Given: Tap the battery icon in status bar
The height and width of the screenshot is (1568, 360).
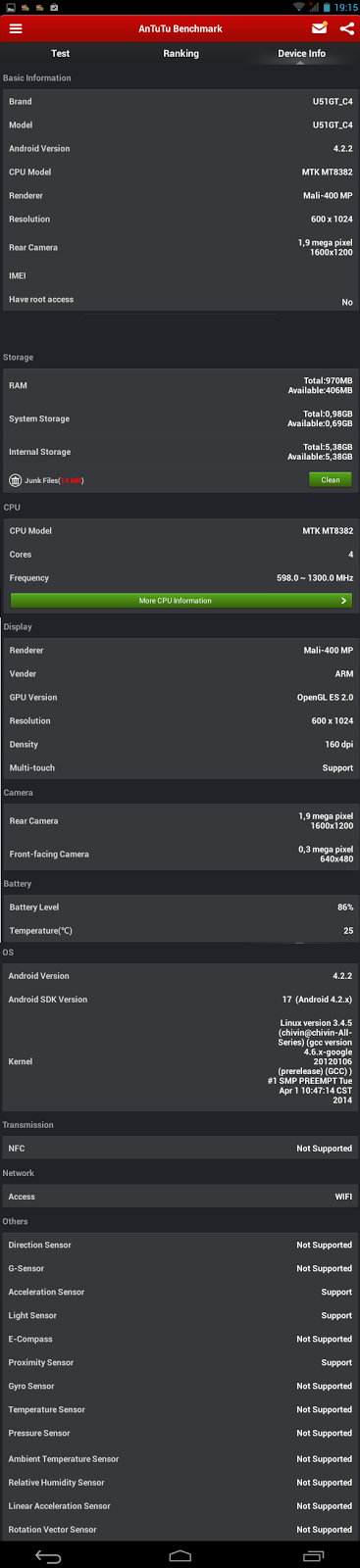Looking at the screenshot, I should point(327,7).
